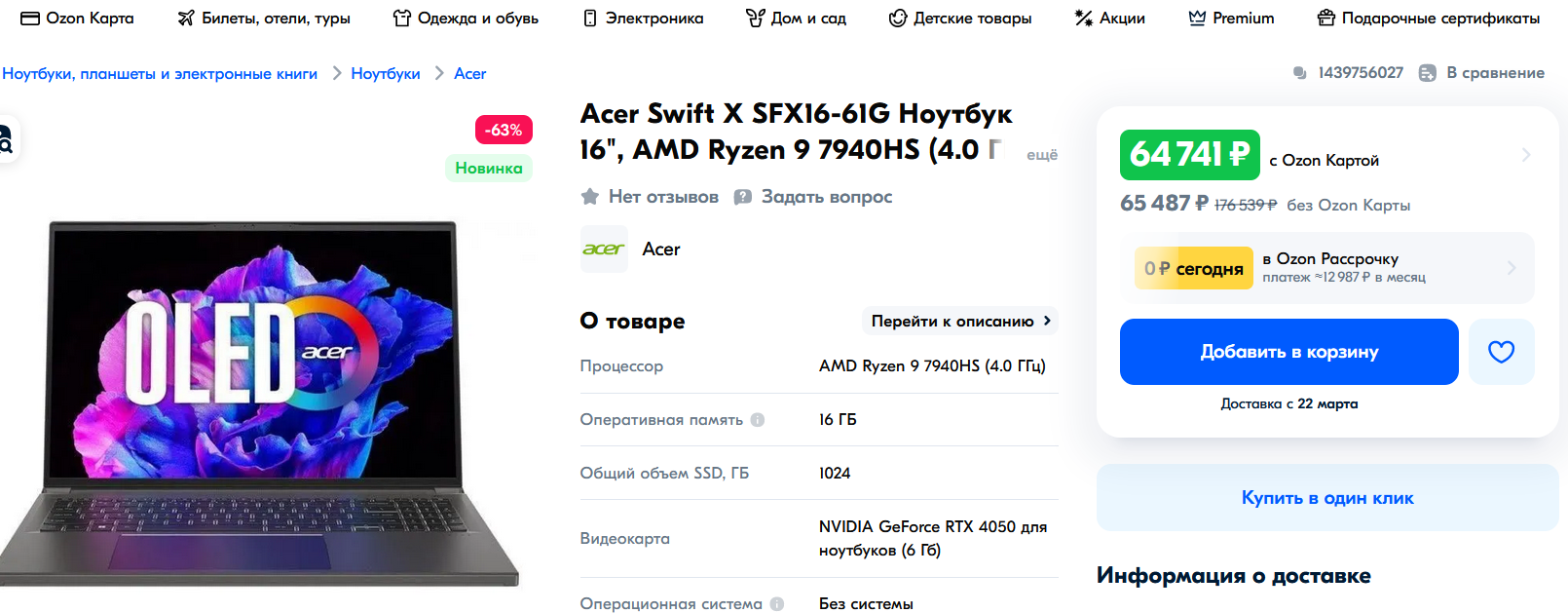The image size is (1568, 613).
Task: Expand the Ozon Карта price details chevron
Action: 1525,155
